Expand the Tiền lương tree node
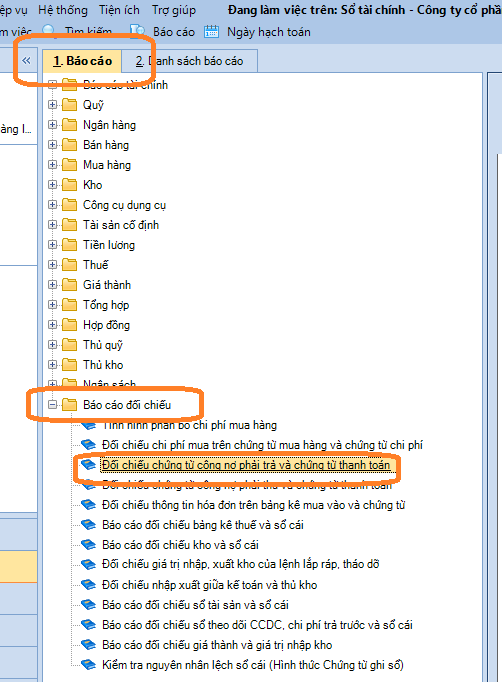This screenshot has height=682, width=502. 53,245
